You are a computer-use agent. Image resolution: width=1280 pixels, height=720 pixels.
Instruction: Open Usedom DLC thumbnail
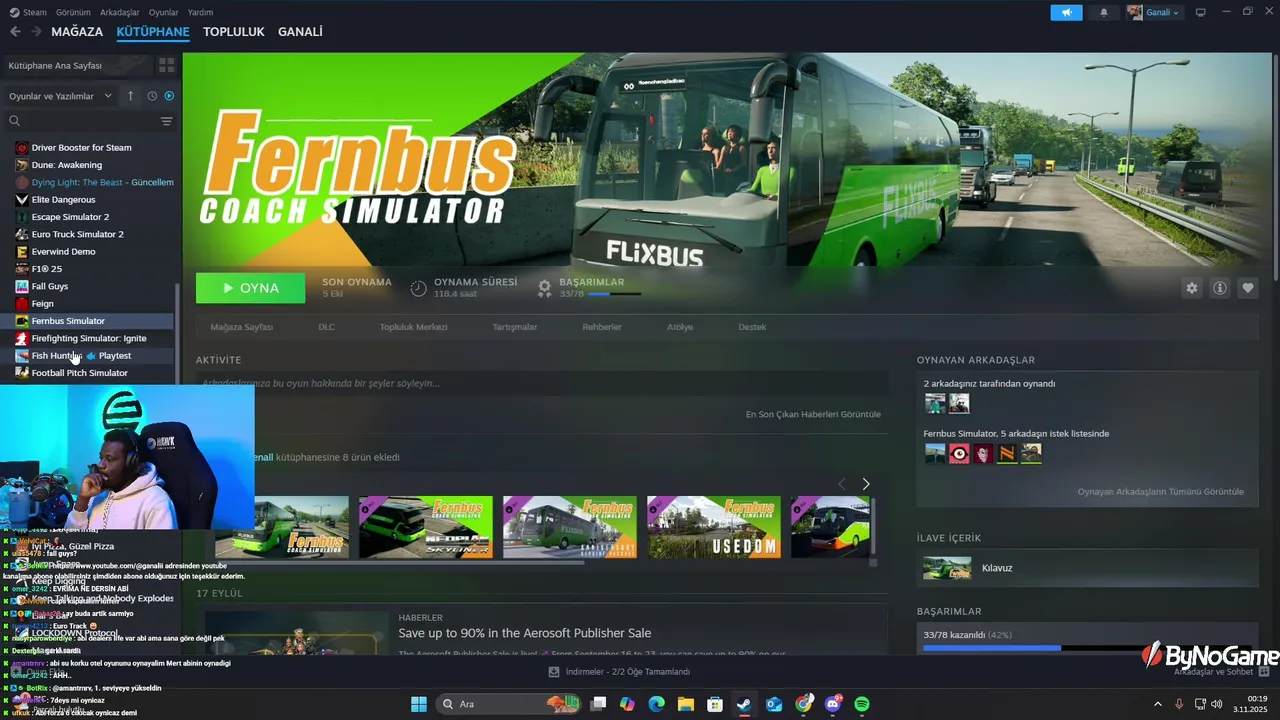(x=714, y=527)
